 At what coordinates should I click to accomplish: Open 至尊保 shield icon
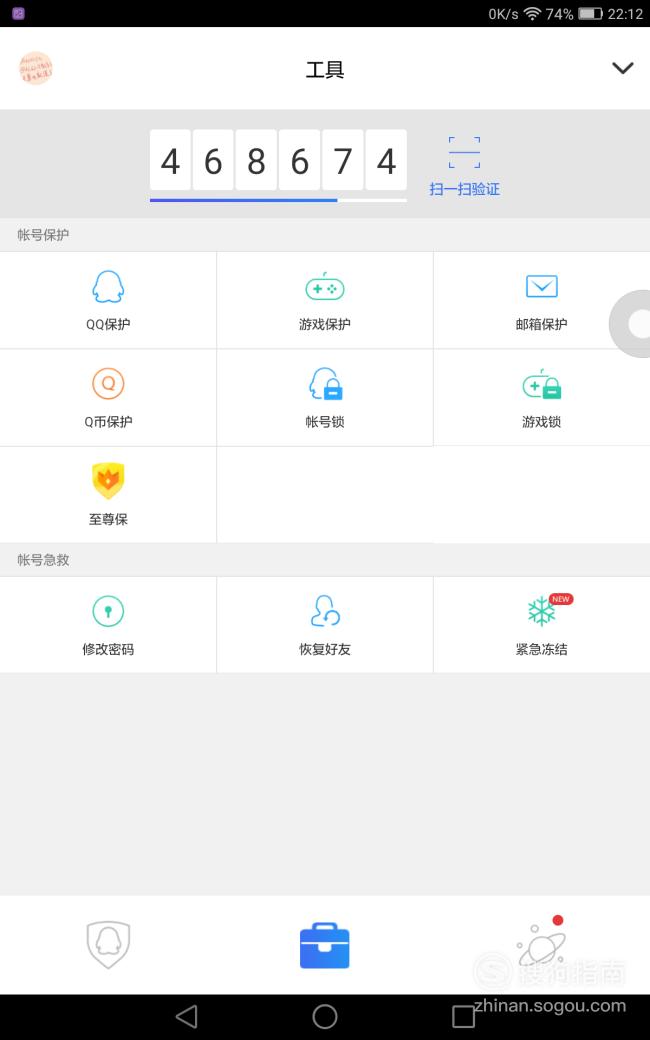tap(108, 480)
